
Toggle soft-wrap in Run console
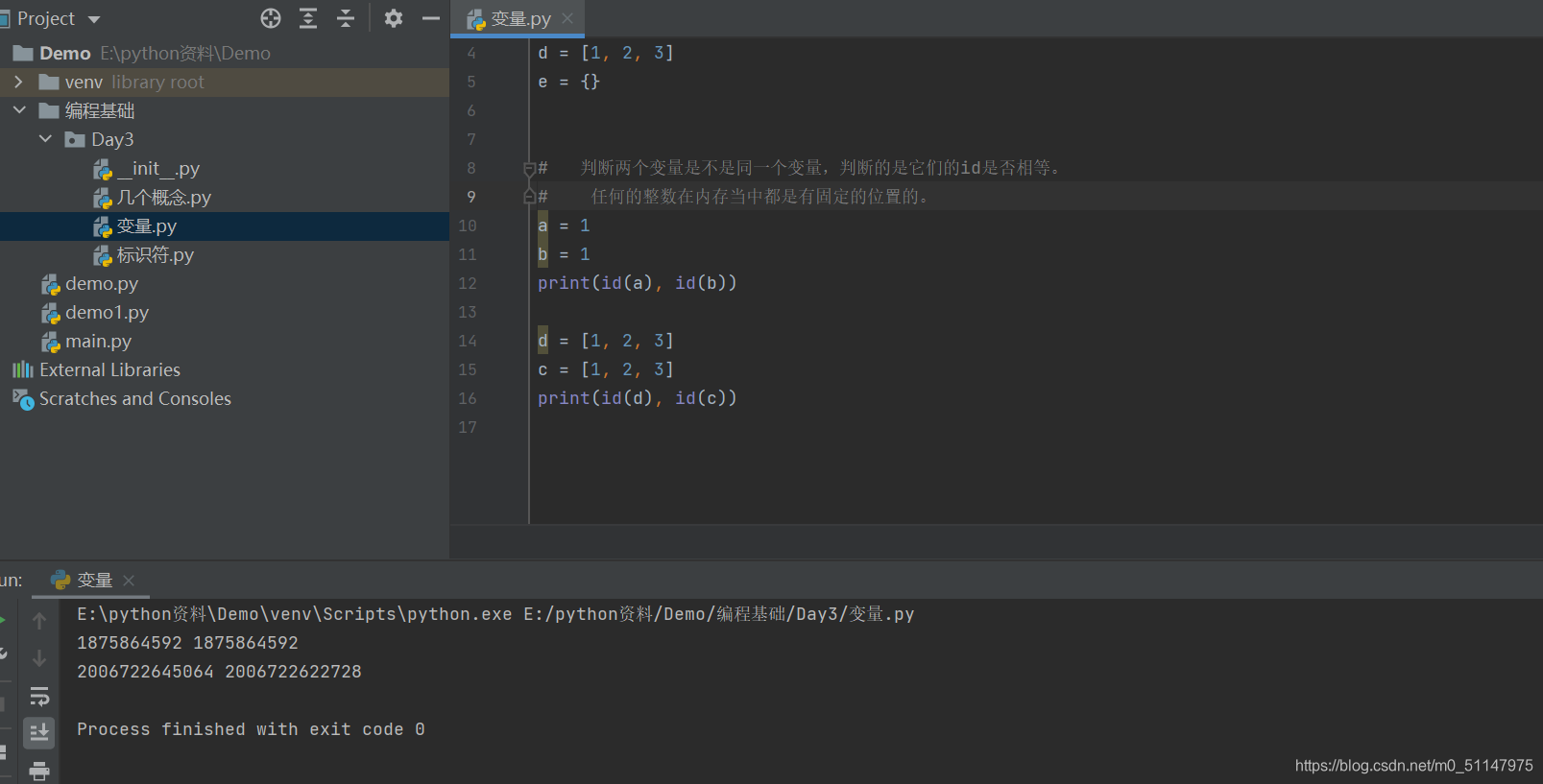39,696
